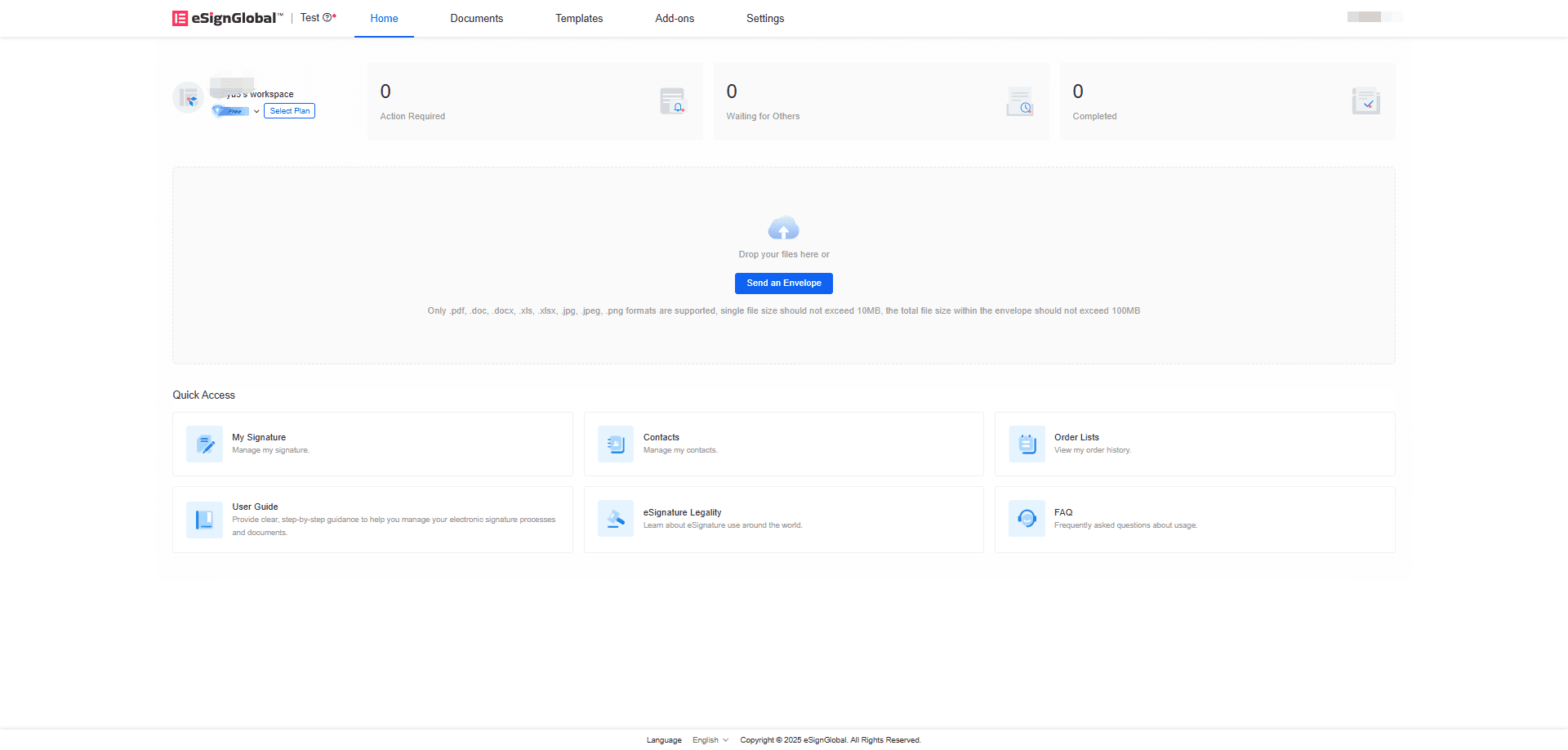Open the User Guide quick access card
This screenshot has width=1568, height=750.
372,520
